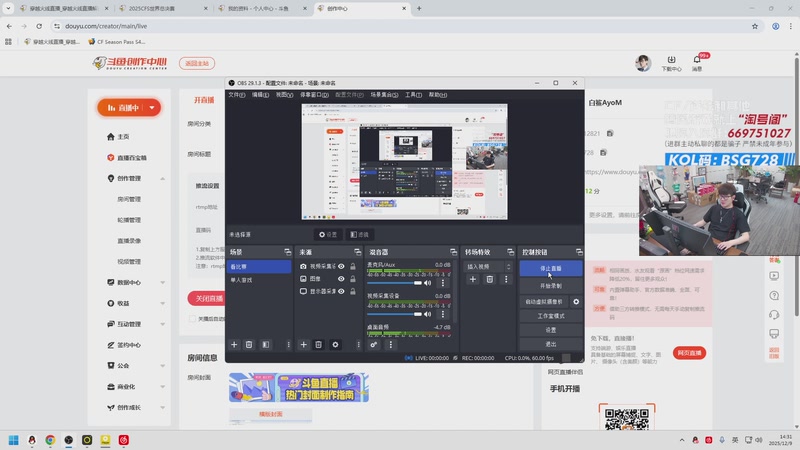Open 编辑 menu in OBS menu bar
Screen dimensions: 800x450
(260, 95)
